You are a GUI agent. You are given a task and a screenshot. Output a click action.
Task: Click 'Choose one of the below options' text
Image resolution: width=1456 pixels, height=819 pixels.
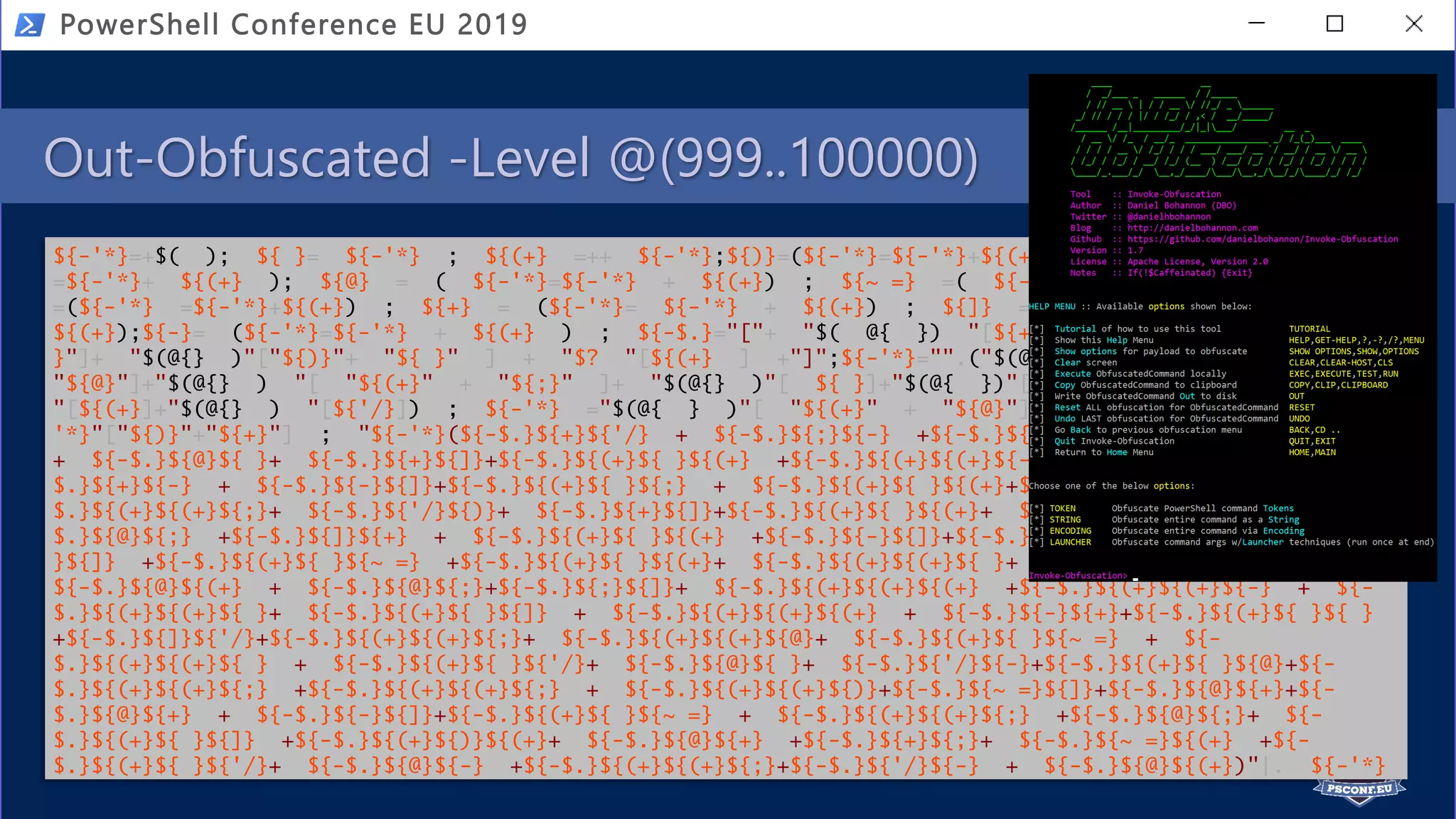click(x=1111, y=486)
